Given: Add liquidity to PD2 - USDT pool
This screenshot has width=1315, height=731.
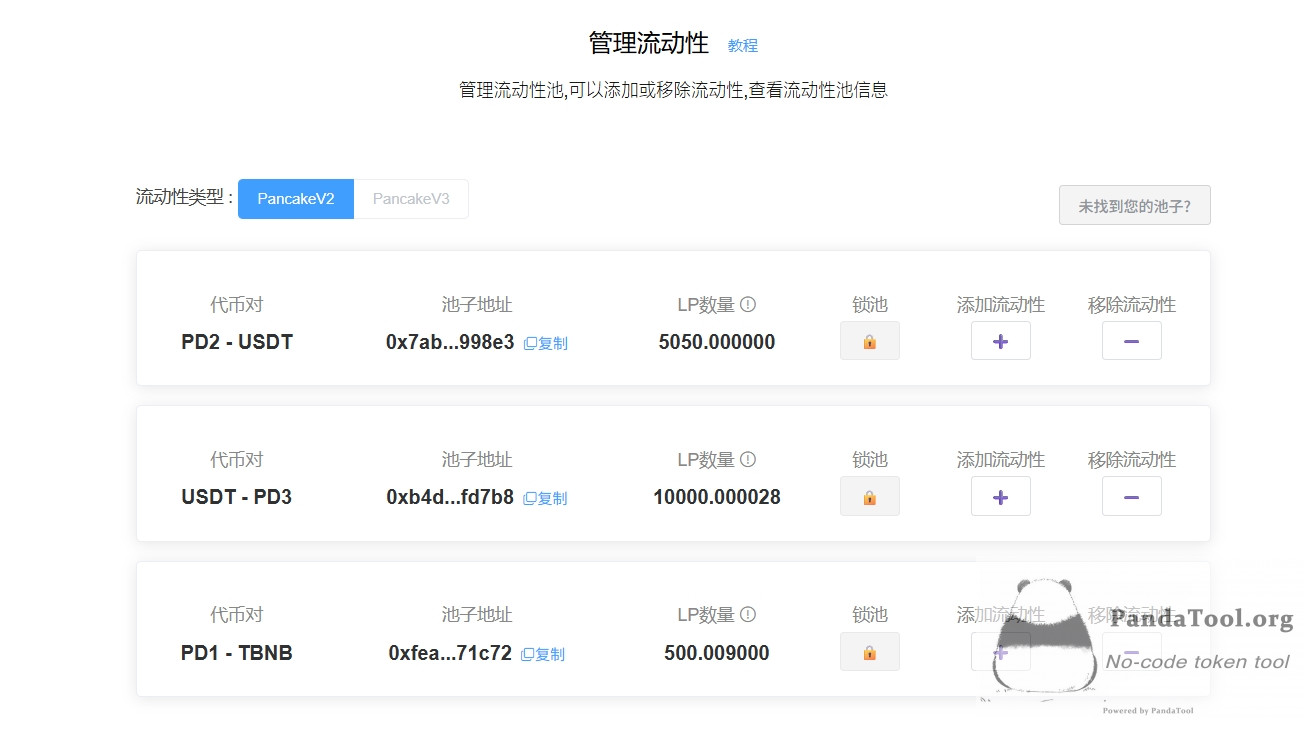Looking at the screenshot, I should coord(1000,341).
